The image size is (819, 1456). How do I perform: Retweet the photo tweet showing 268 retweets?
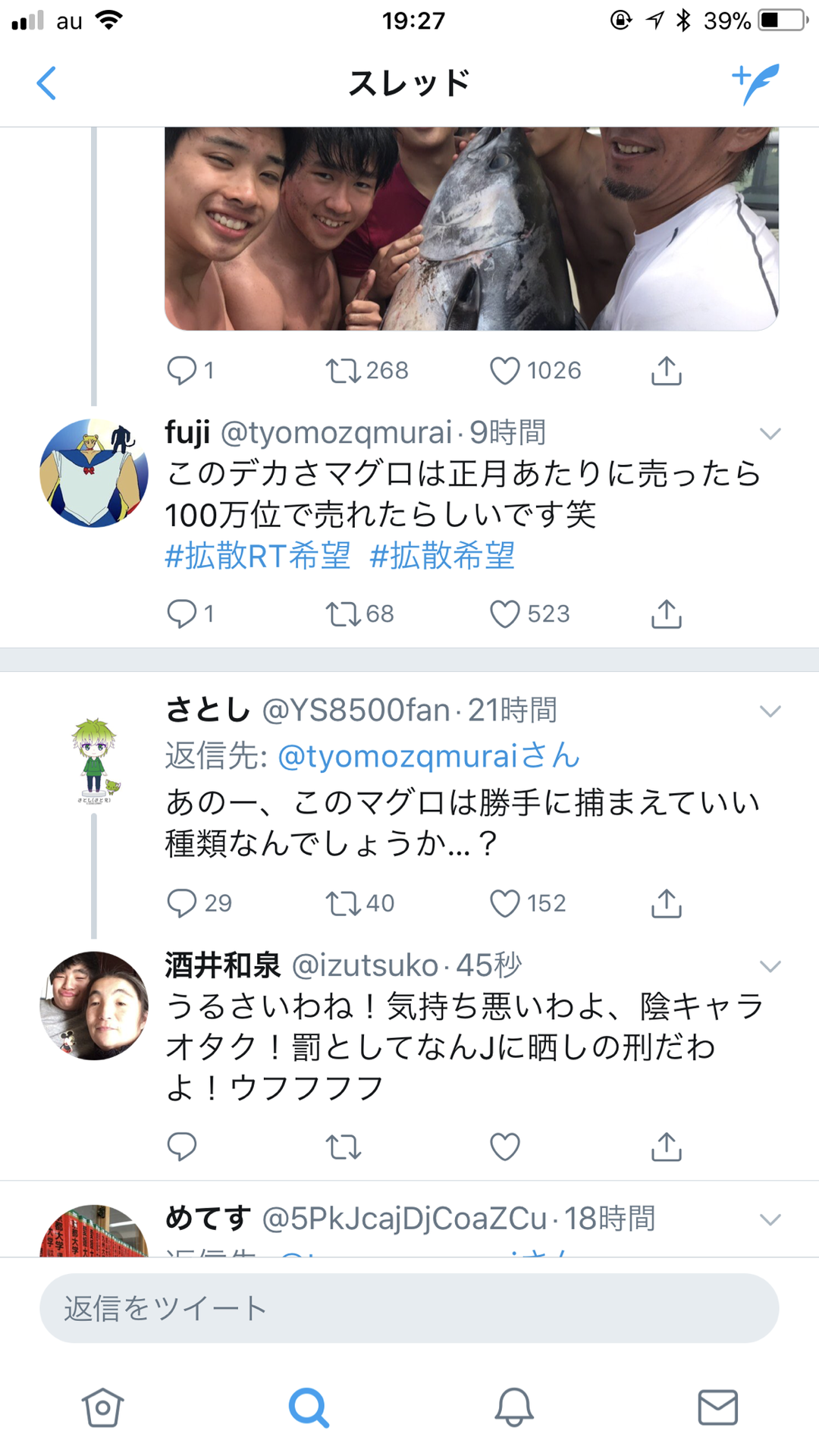(x=343, y=371)
